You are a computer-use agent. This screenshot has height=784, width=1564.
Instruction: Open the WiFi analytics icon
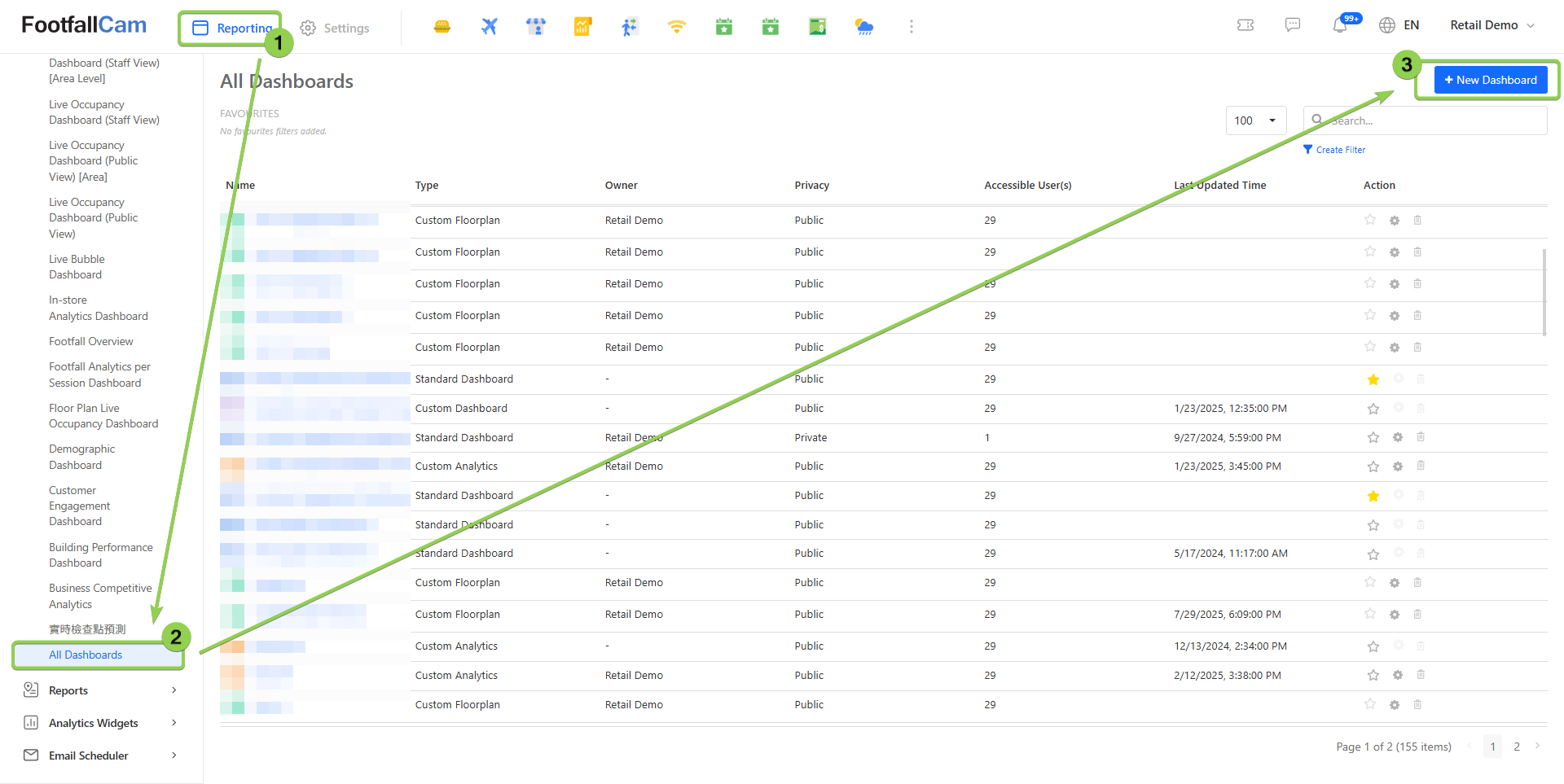[676, 27]
